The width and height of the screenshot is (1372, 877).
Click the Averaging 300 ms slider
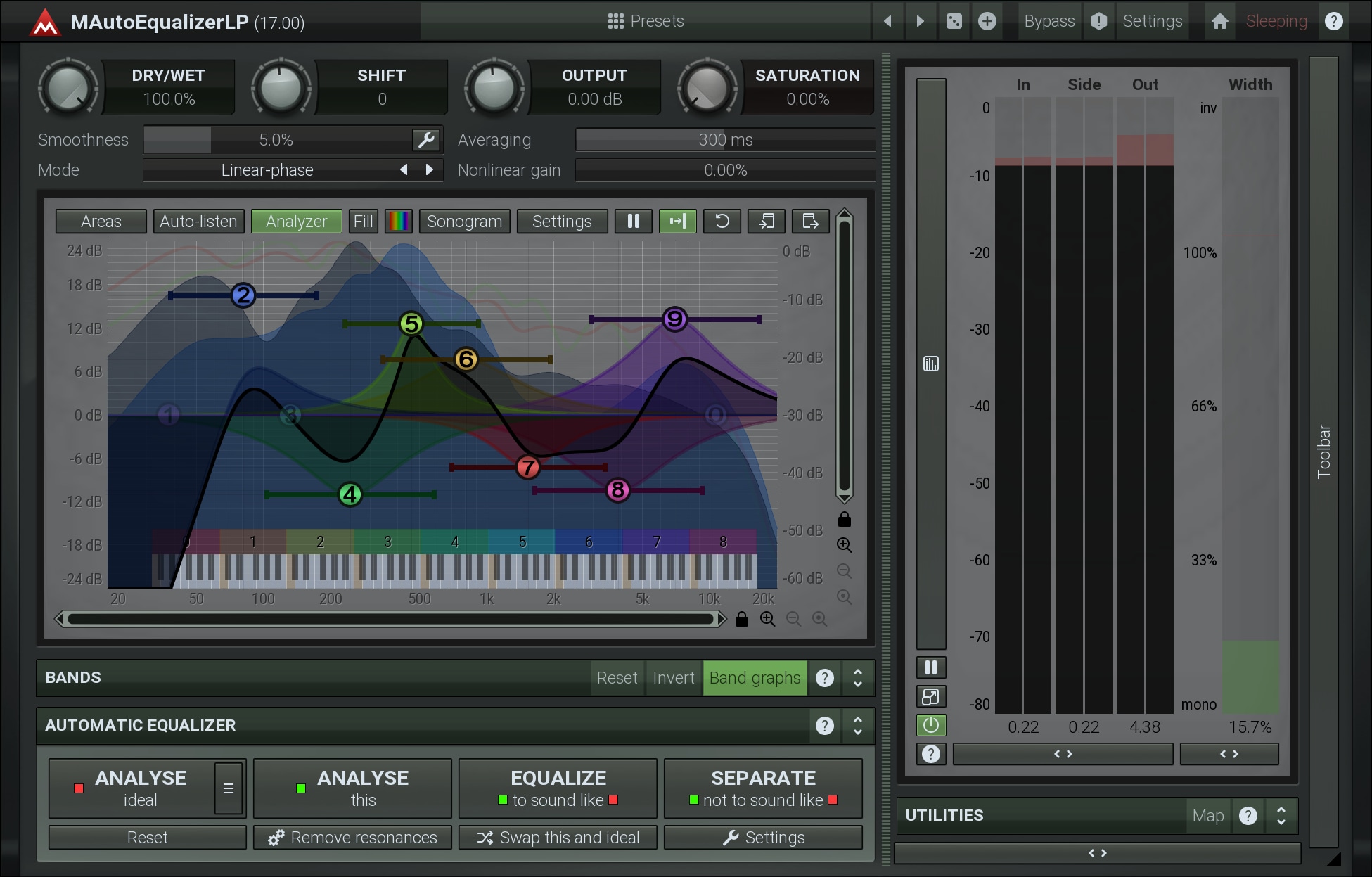pos(725,140)
